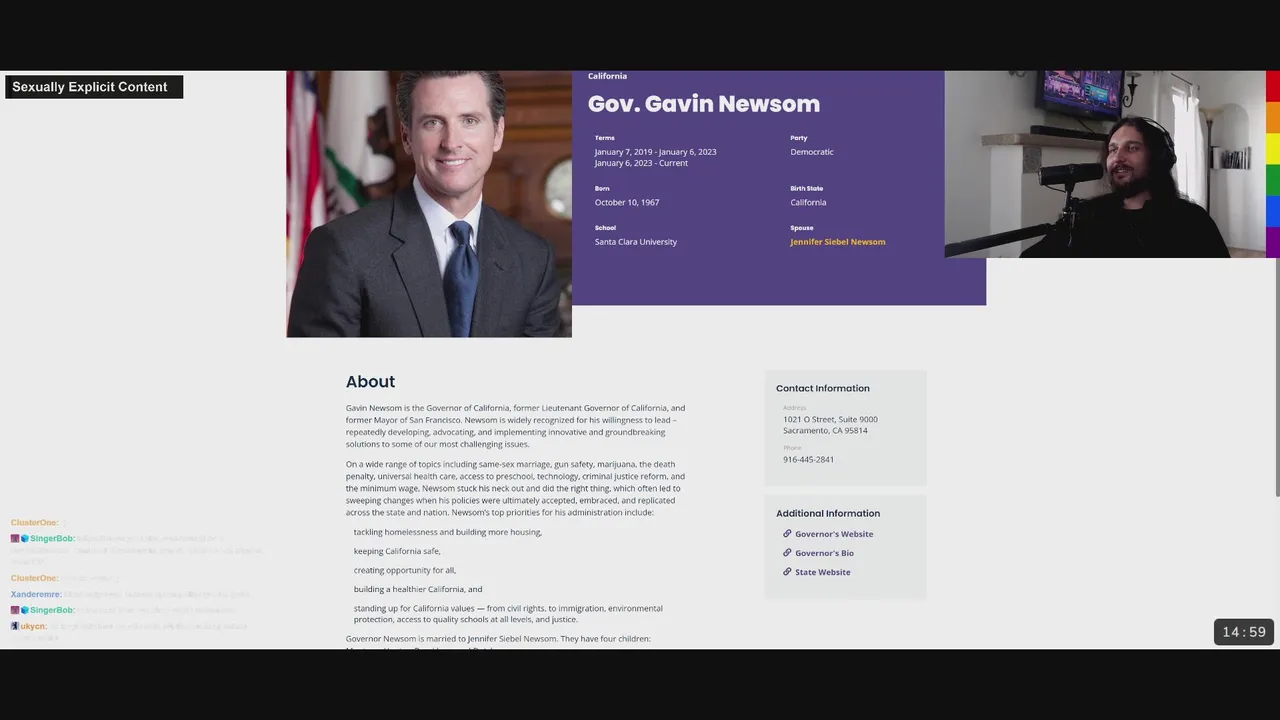Click the 'Gov. Gavin Newsom' heading
The image size is (1280, 720).
coord(704,104)
